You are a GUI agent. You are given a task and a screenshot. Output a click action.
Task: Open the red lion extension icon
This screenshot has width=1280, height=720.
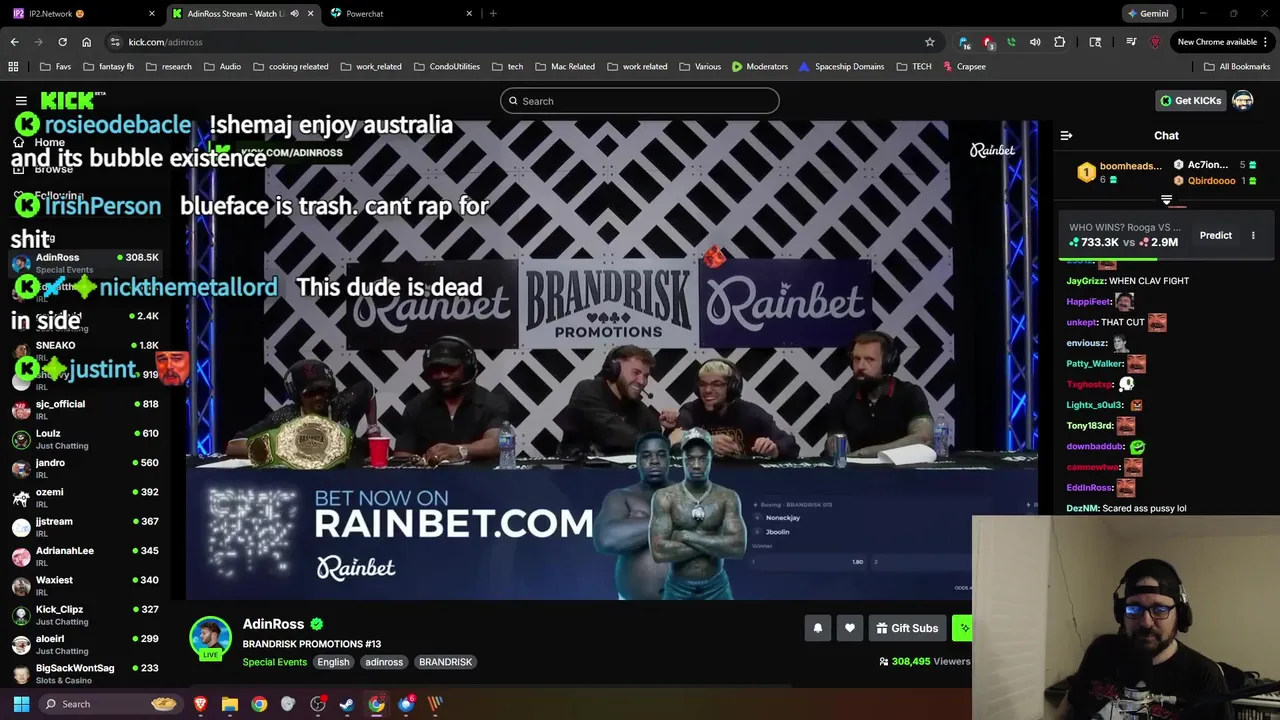point(1155,42)
